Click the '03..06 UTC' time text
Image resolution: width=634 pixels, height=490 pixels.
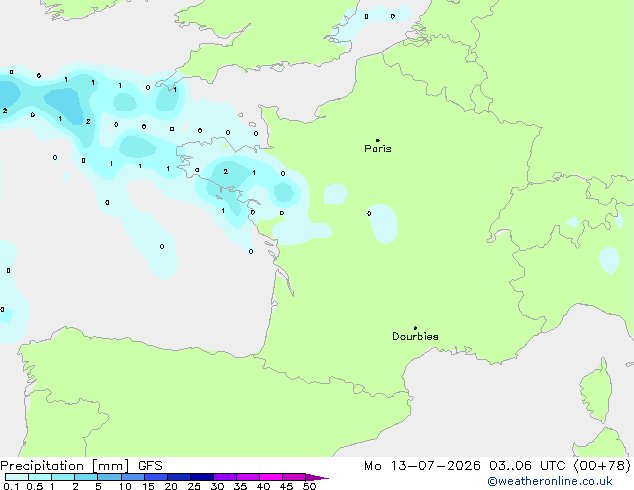point(527,466)
